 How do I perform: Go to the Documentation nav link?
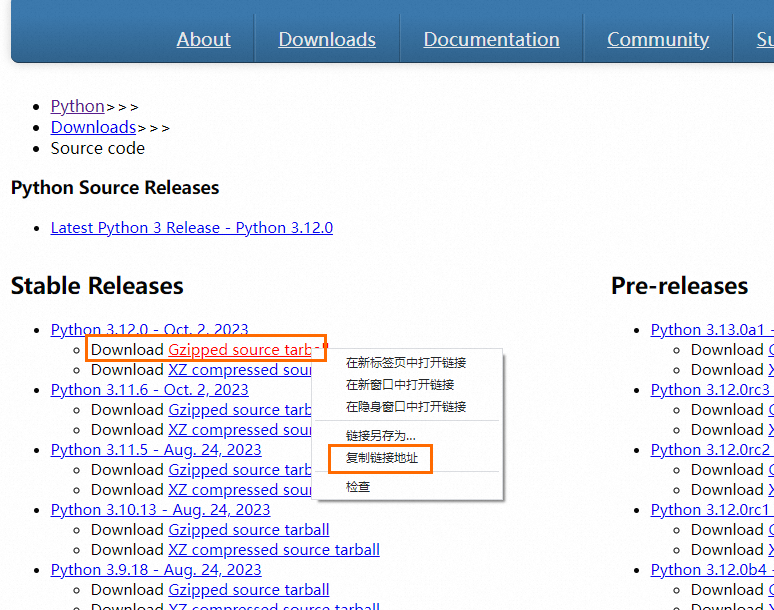tap(491, 39)
